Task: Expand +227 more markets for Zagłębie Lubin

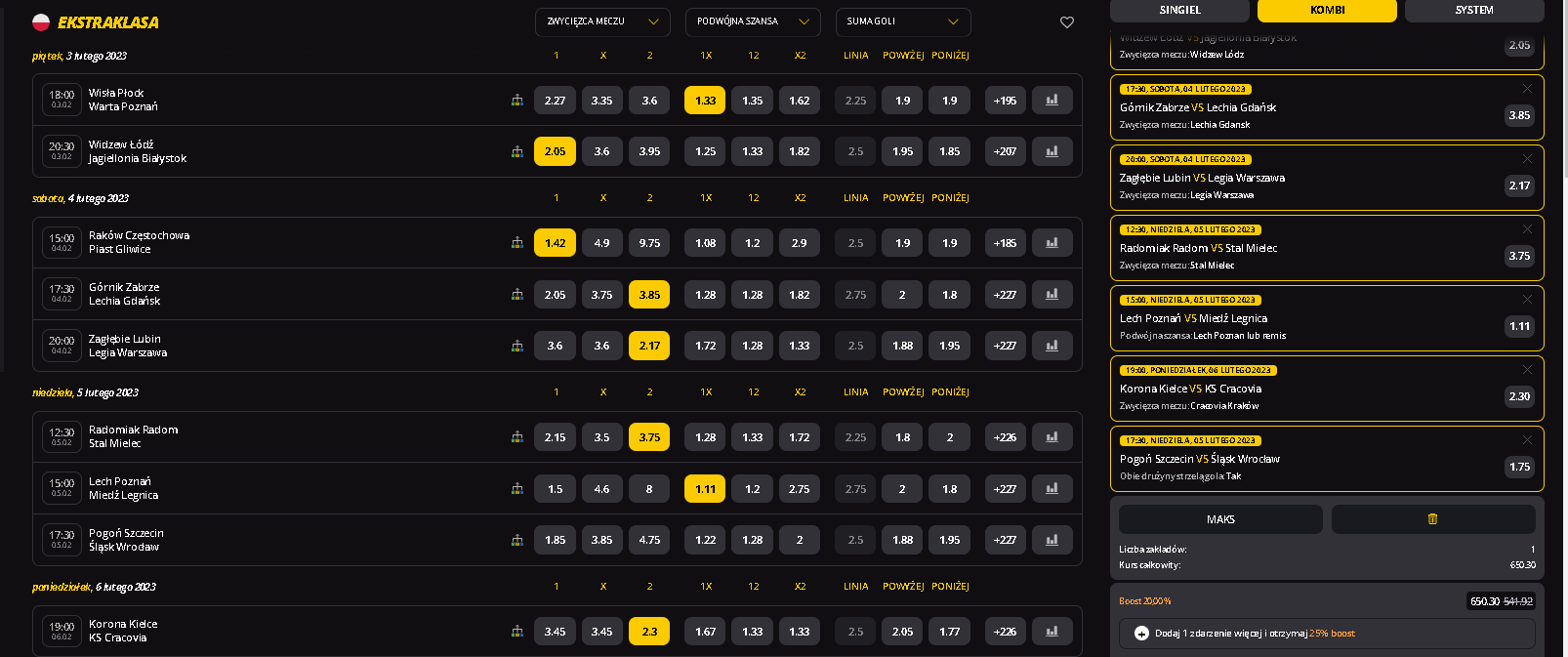Action: pos(1005,346)
